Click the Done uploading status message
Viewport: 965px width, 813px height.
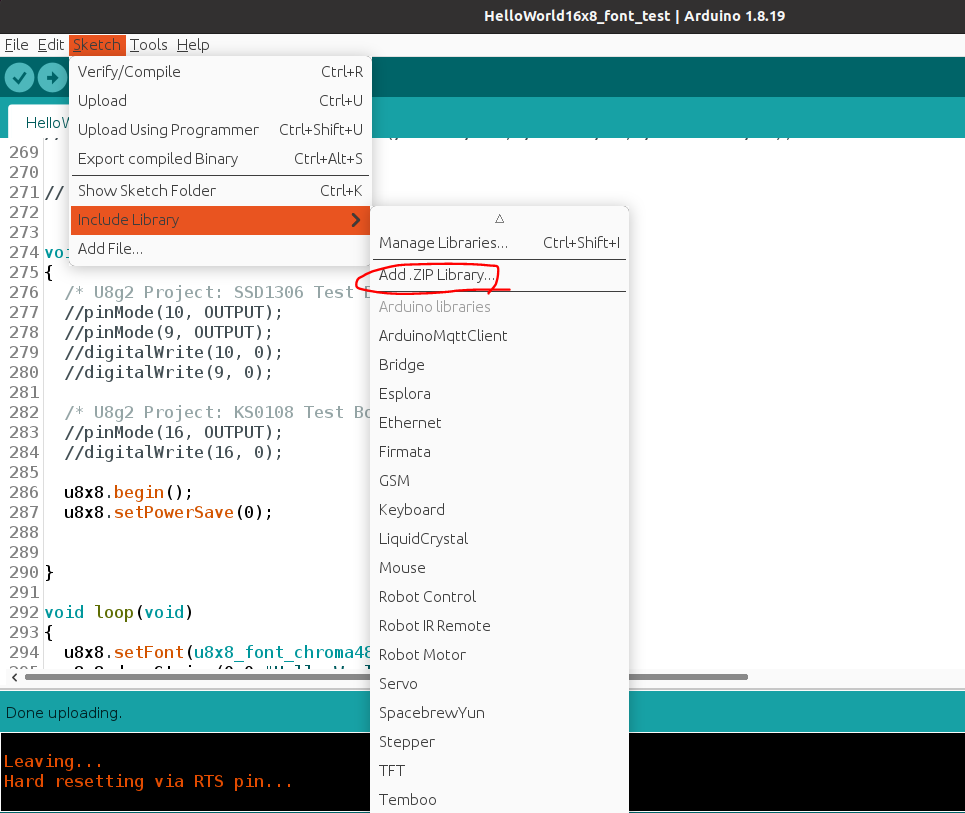click(64, 713)
